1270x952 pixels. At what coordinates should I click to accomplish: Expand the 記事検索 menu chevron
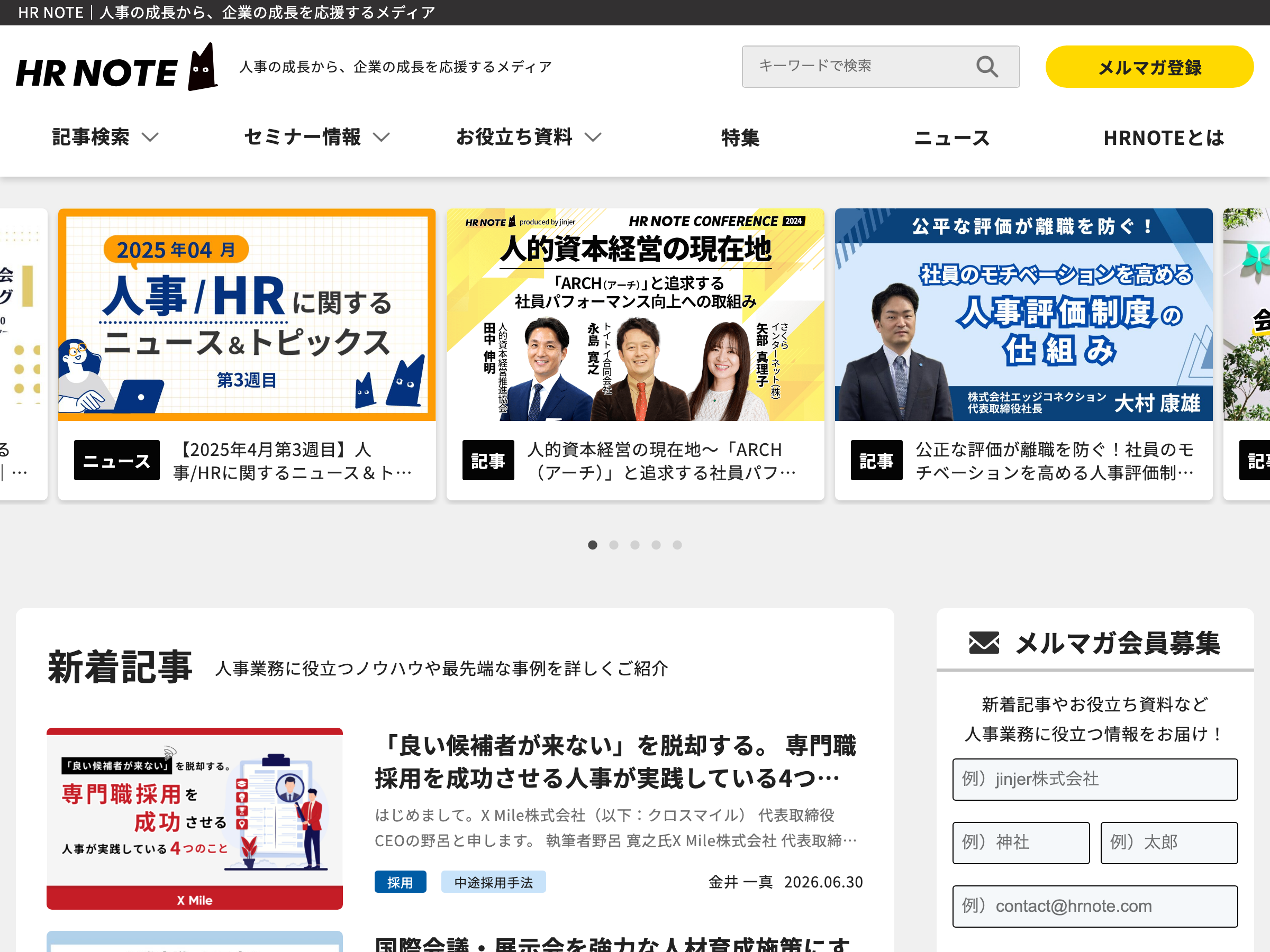pyautogui.click(x=150, y=138)
